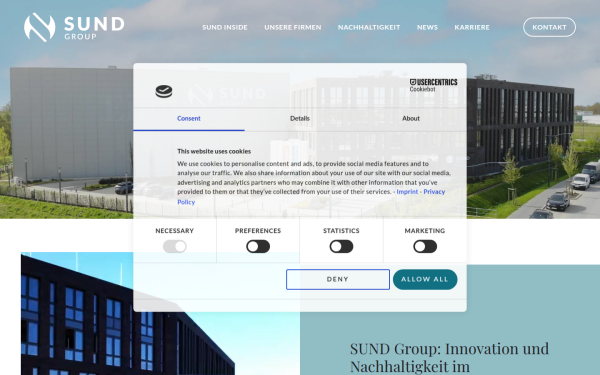Go to the NACHHALTIGKEIT menu item
This screenshot has height=375, width=600.
(x=369, y=27)
